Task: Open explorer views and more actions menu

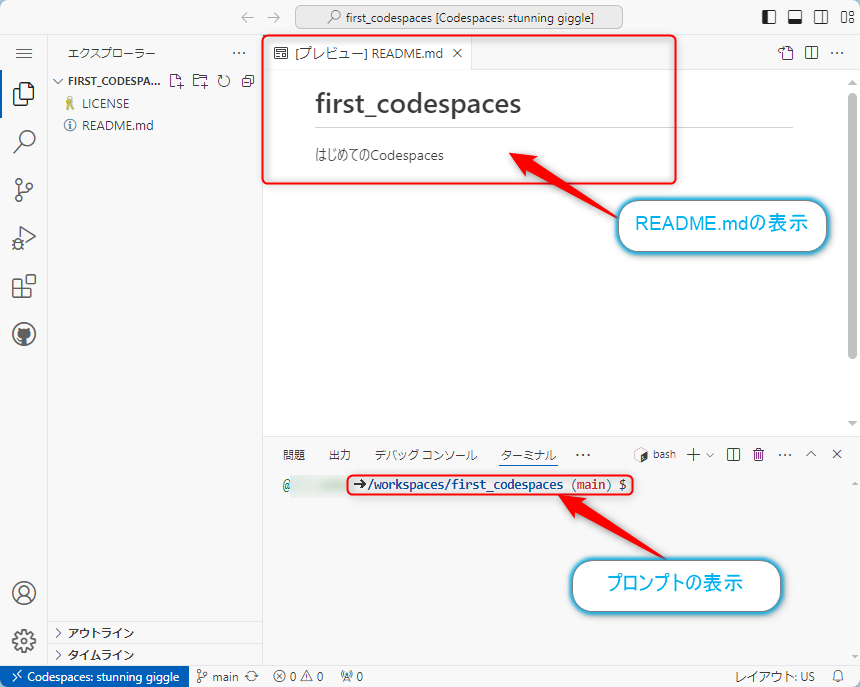Action: [x=239, y=53]
